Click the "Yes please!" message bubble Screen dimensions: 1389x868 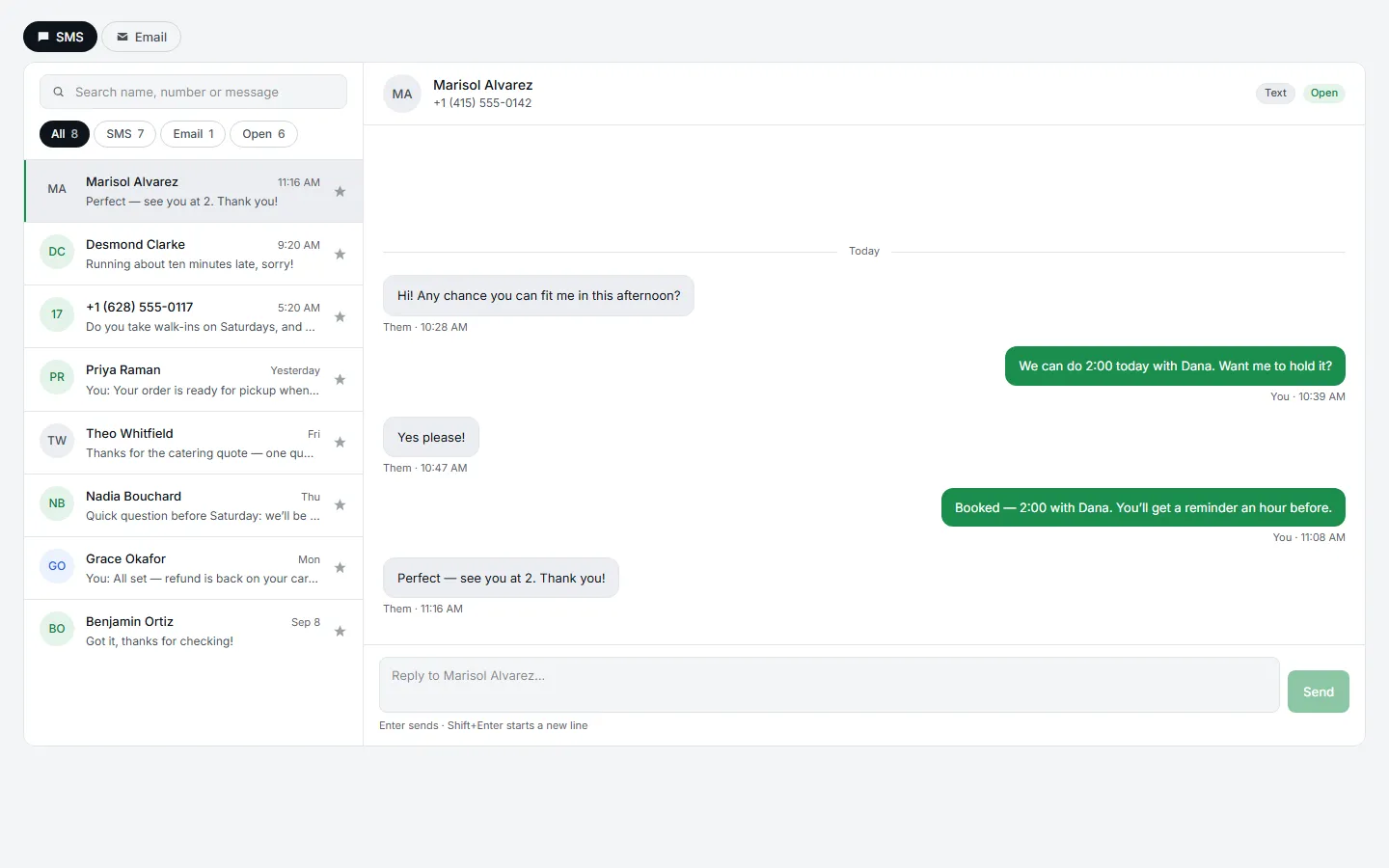tap(431, 437)
